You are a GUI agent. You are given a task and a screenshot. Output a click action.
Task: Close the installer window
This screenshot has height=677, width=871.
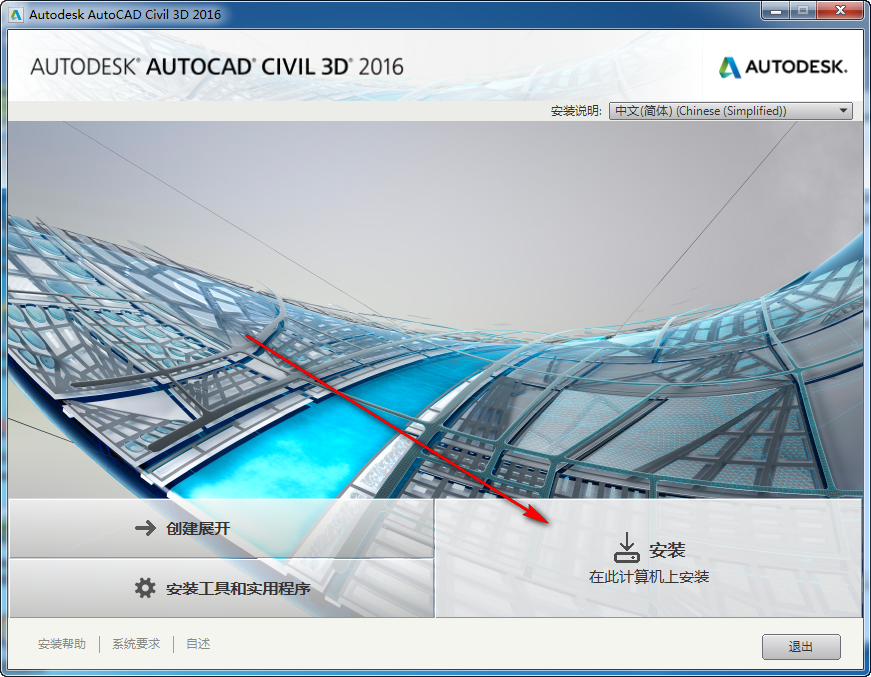click(x=841, y=11)
